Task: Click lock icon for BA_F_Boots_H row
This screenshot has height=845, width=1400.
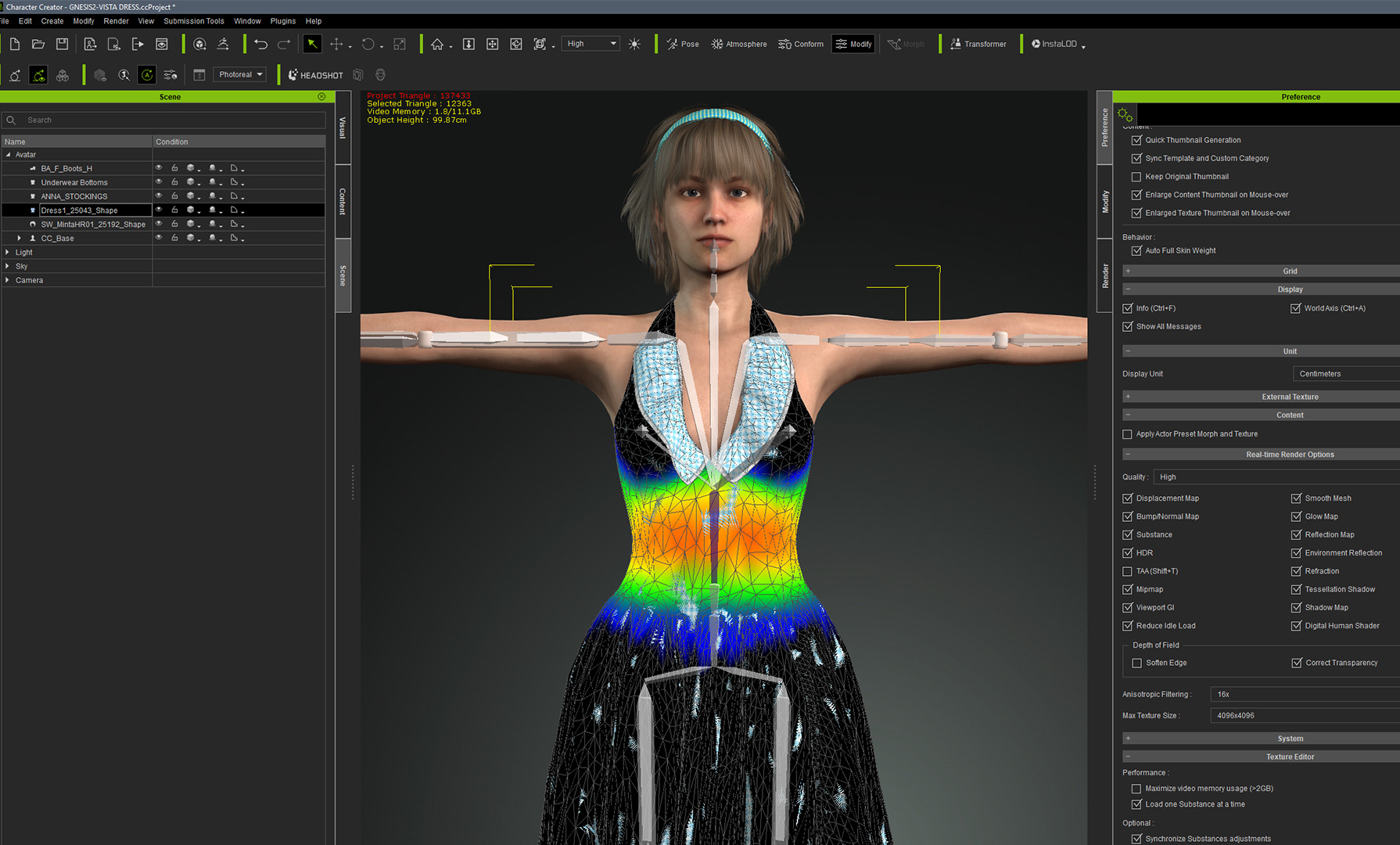Action: tap(174, 168)
